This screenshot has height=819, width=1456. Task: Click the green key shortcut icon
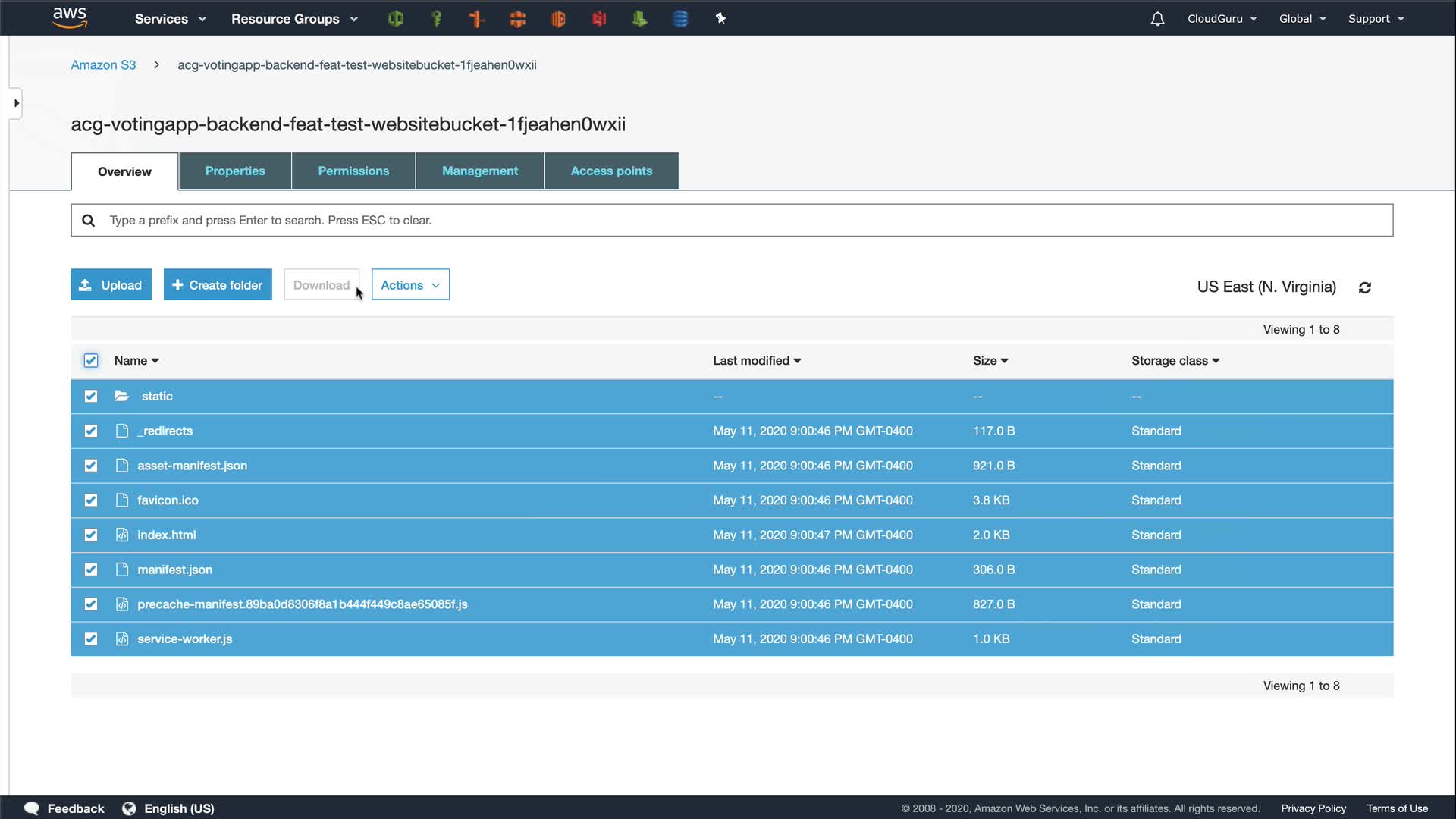436,19
